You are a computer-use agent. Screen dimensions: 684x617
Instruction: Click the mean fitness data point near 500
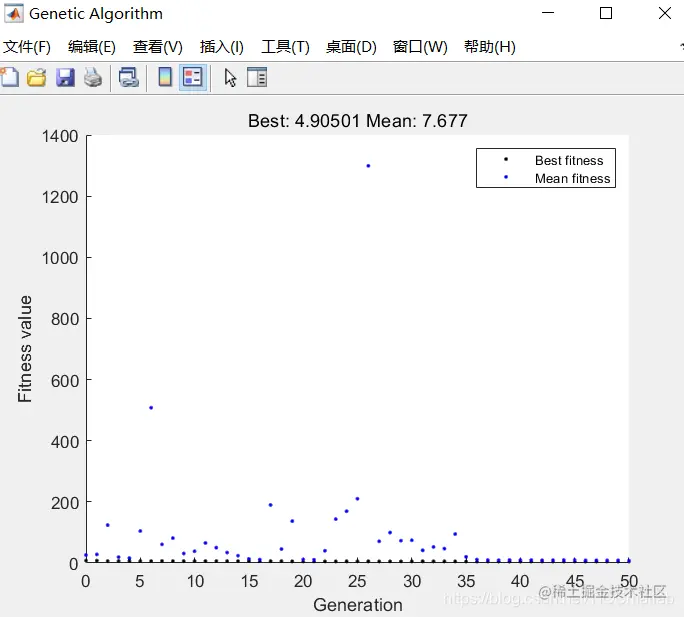click(x=151, y=408)
